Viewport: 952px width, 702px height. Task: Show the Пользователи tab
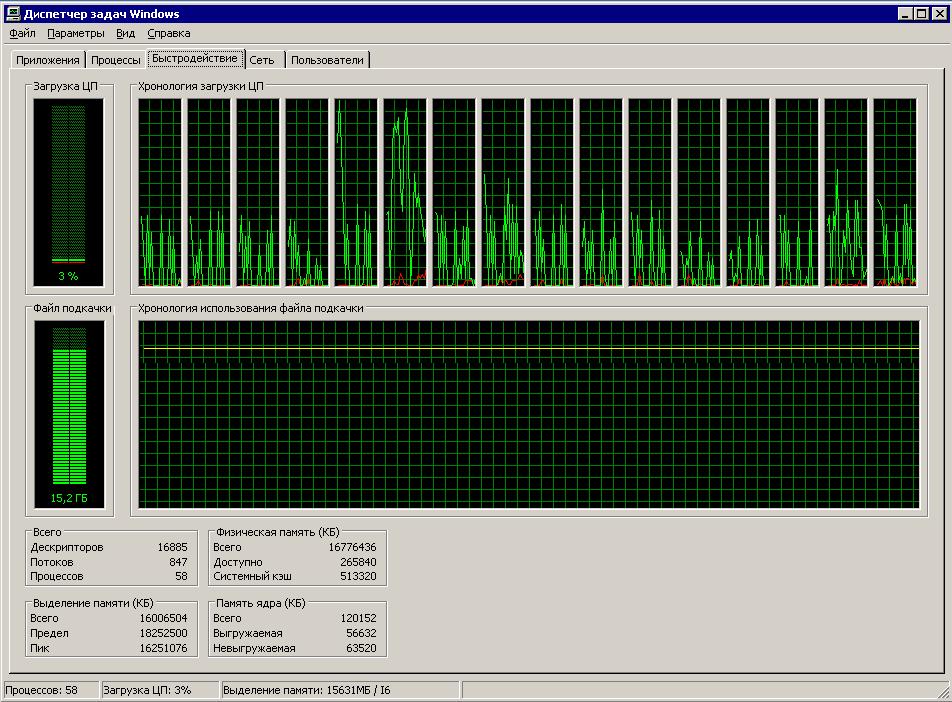click(x=328, y=60)
